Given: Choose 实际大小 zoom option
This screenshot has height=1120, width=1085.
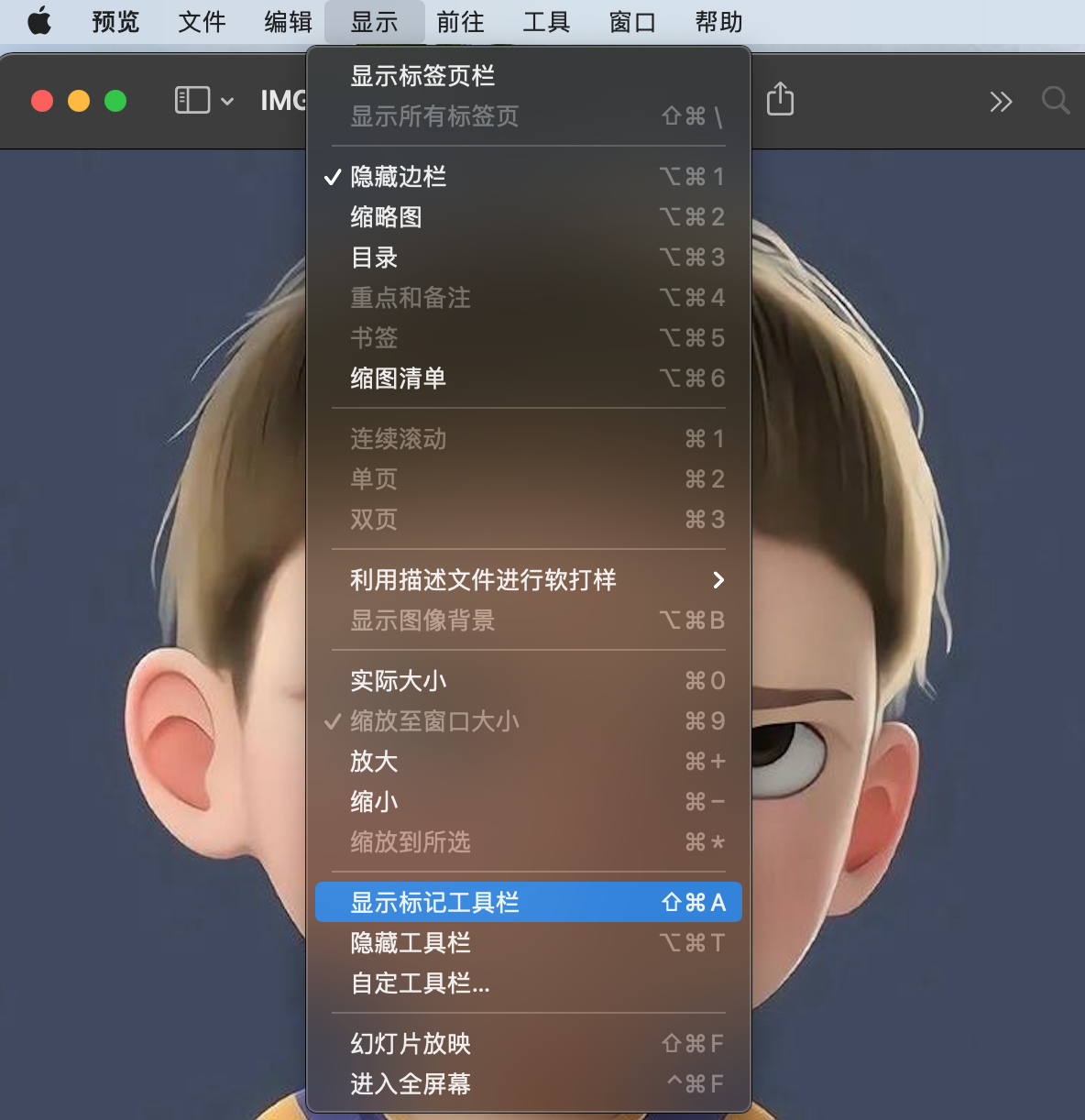Looking at the screenshot, I should (529, 681).
